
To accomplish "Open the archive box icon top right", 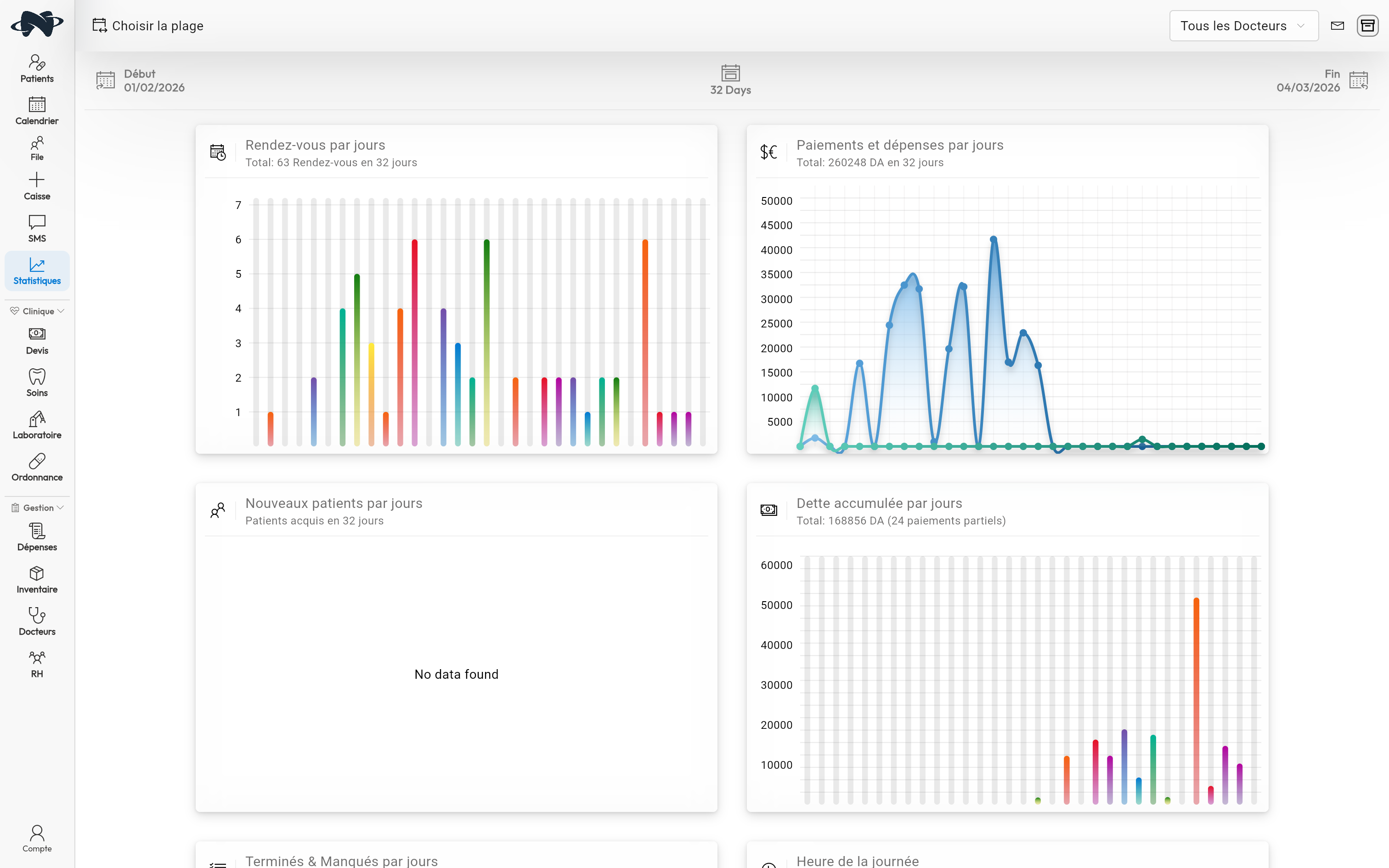I will coord(1367,26).
